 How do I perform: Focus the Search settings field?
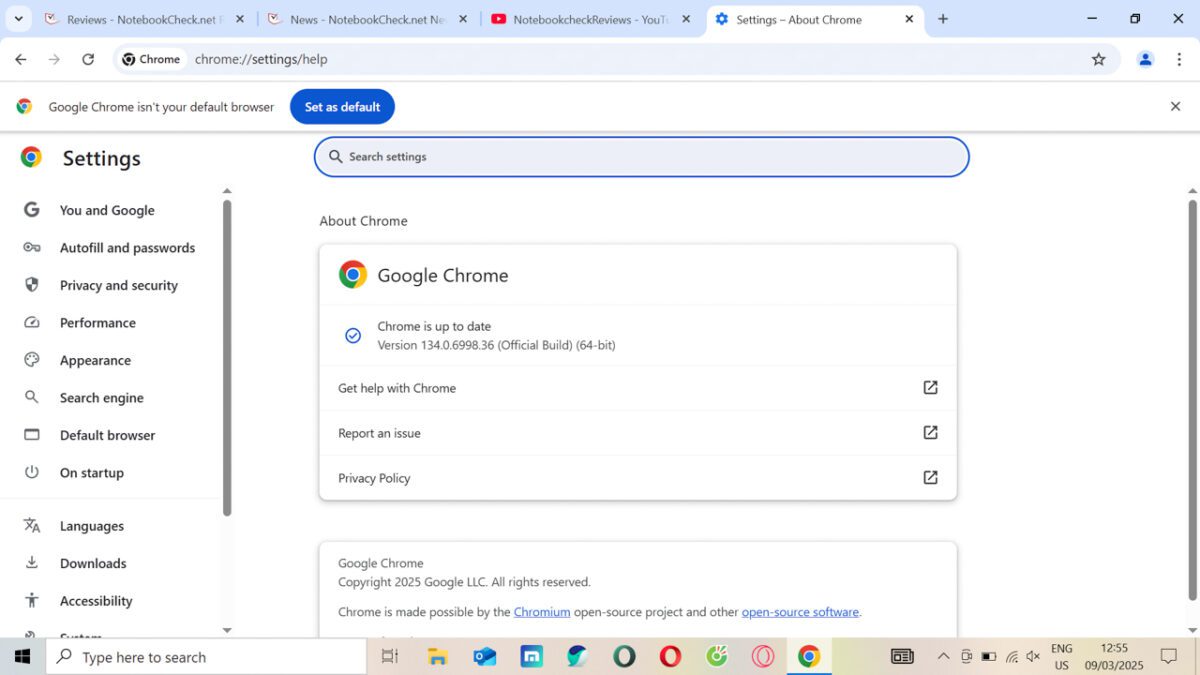[x=642, y=157]
